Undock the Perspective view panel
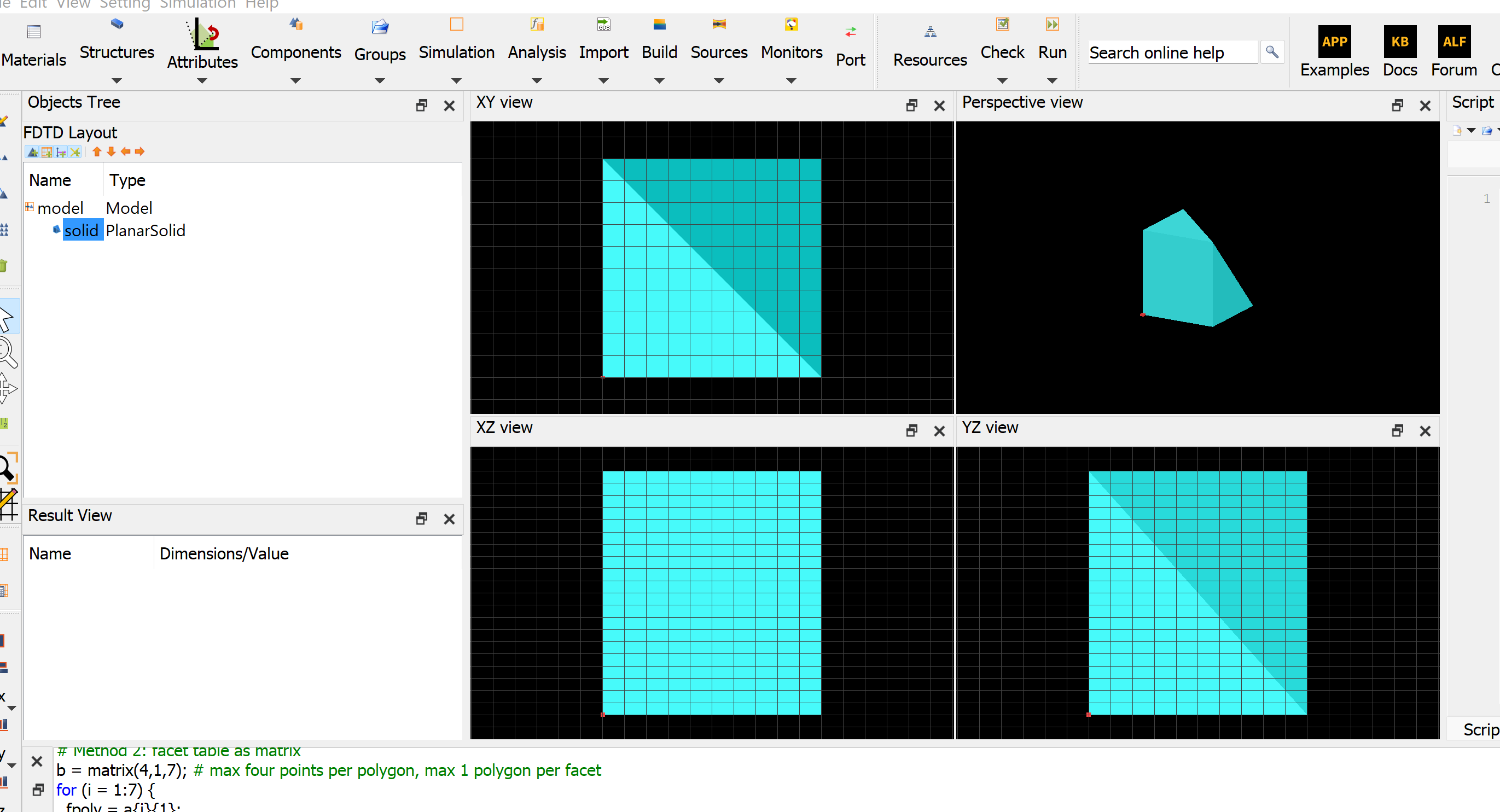1500x812 pixels. click(x=1398, y=106)
